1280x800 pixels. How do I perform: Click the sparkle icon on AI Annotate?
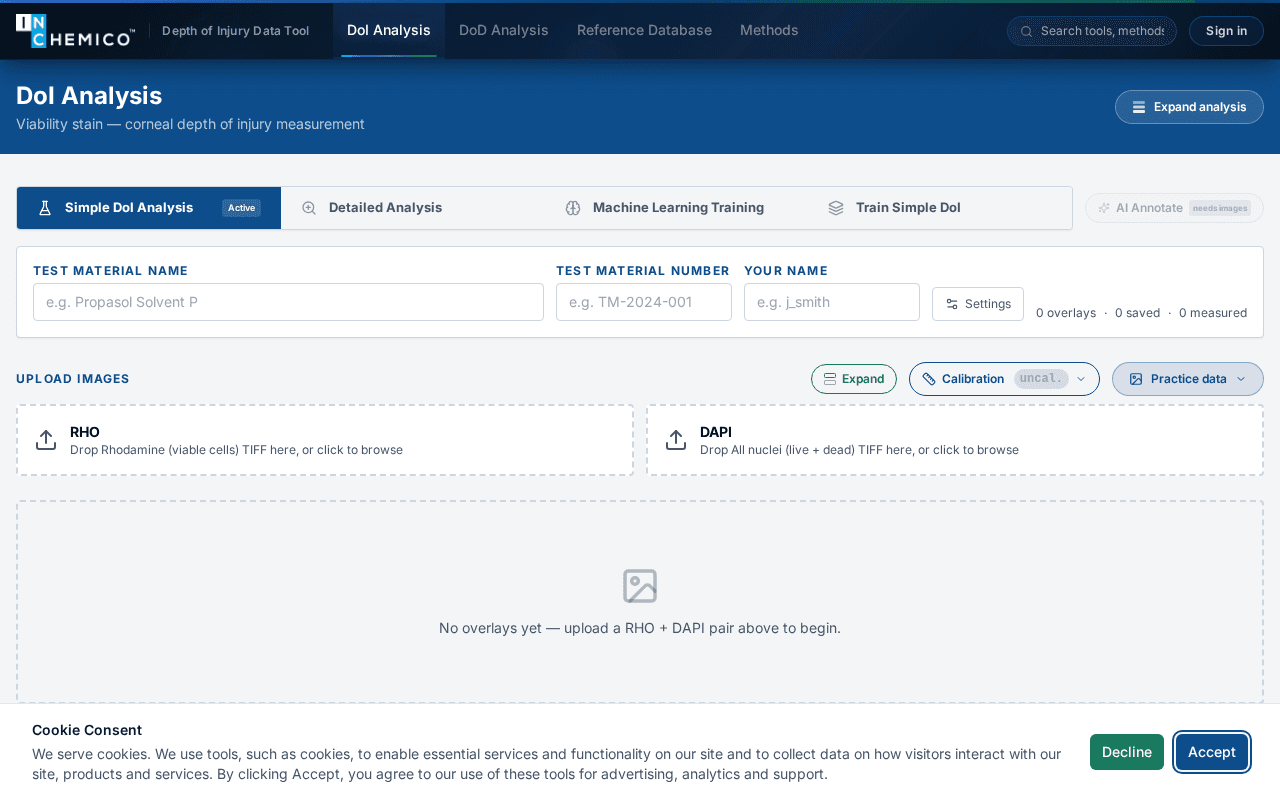click(x=1104, y=208)
